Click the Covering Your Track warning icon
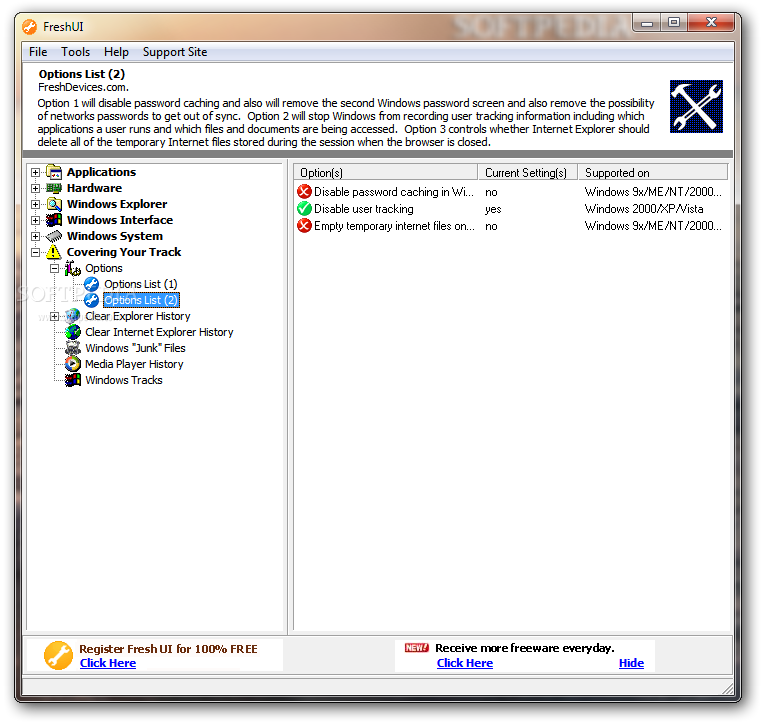This screenshot has height=723, width=762. 54,252
